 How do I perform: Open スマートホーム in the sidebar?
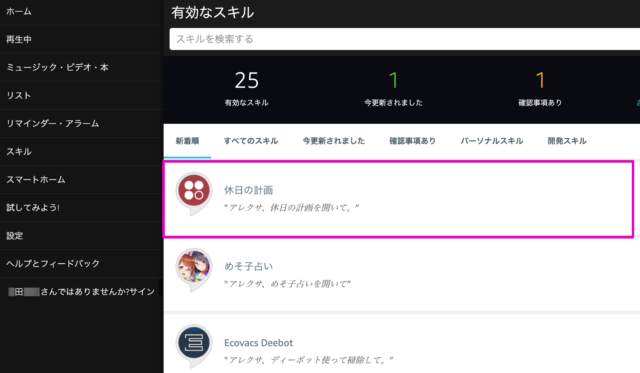coord(36,180)
